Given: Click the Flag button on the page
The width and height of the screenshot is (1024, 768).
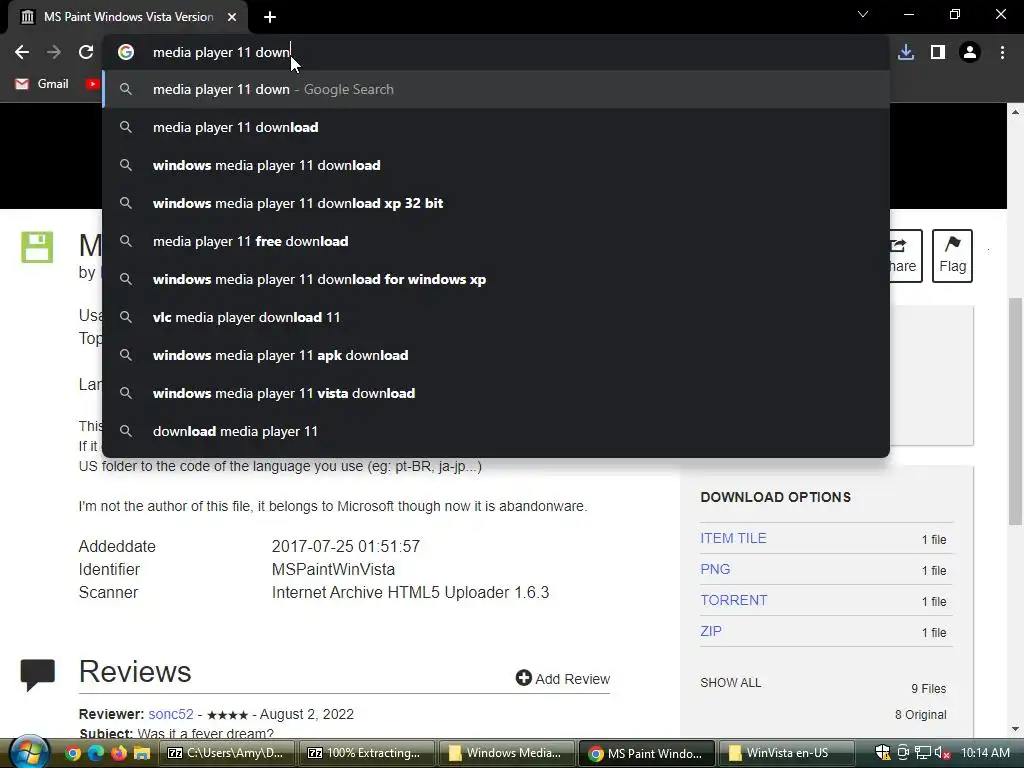Looking at the screenshot, I should [952, 255].
